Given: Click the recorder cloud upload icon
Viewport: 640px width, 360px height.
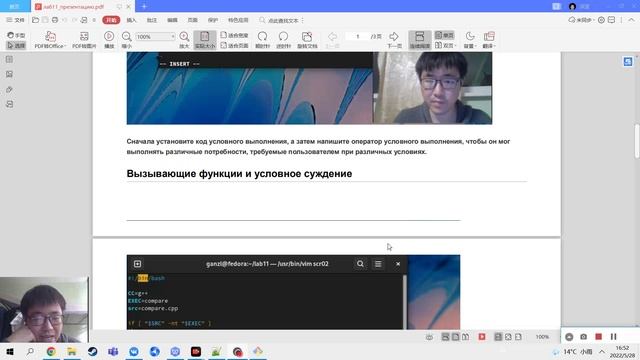Looking at the screenshot, I should point(569,337).
